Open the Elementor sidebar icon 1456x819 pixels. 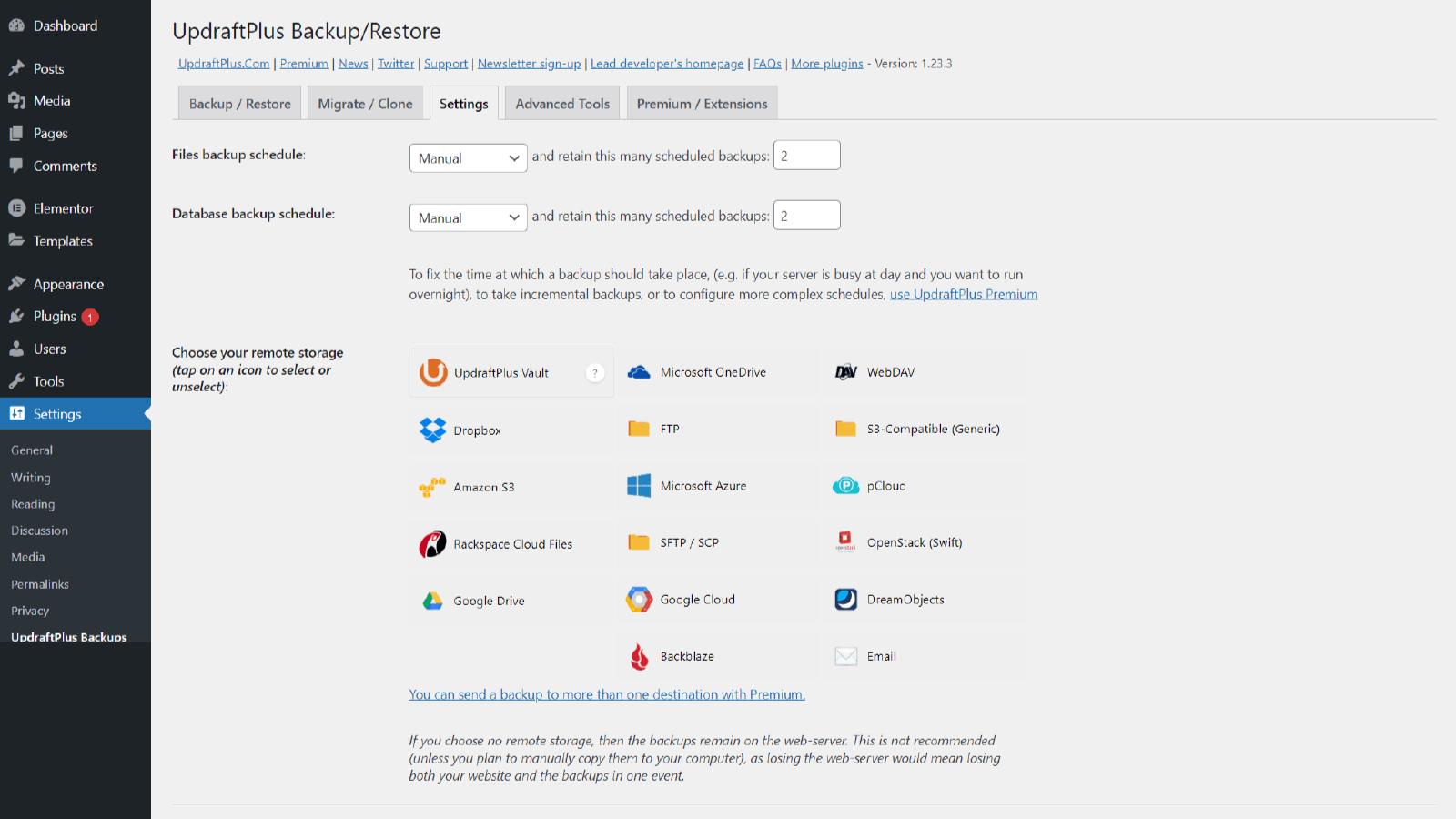[16, 208]
